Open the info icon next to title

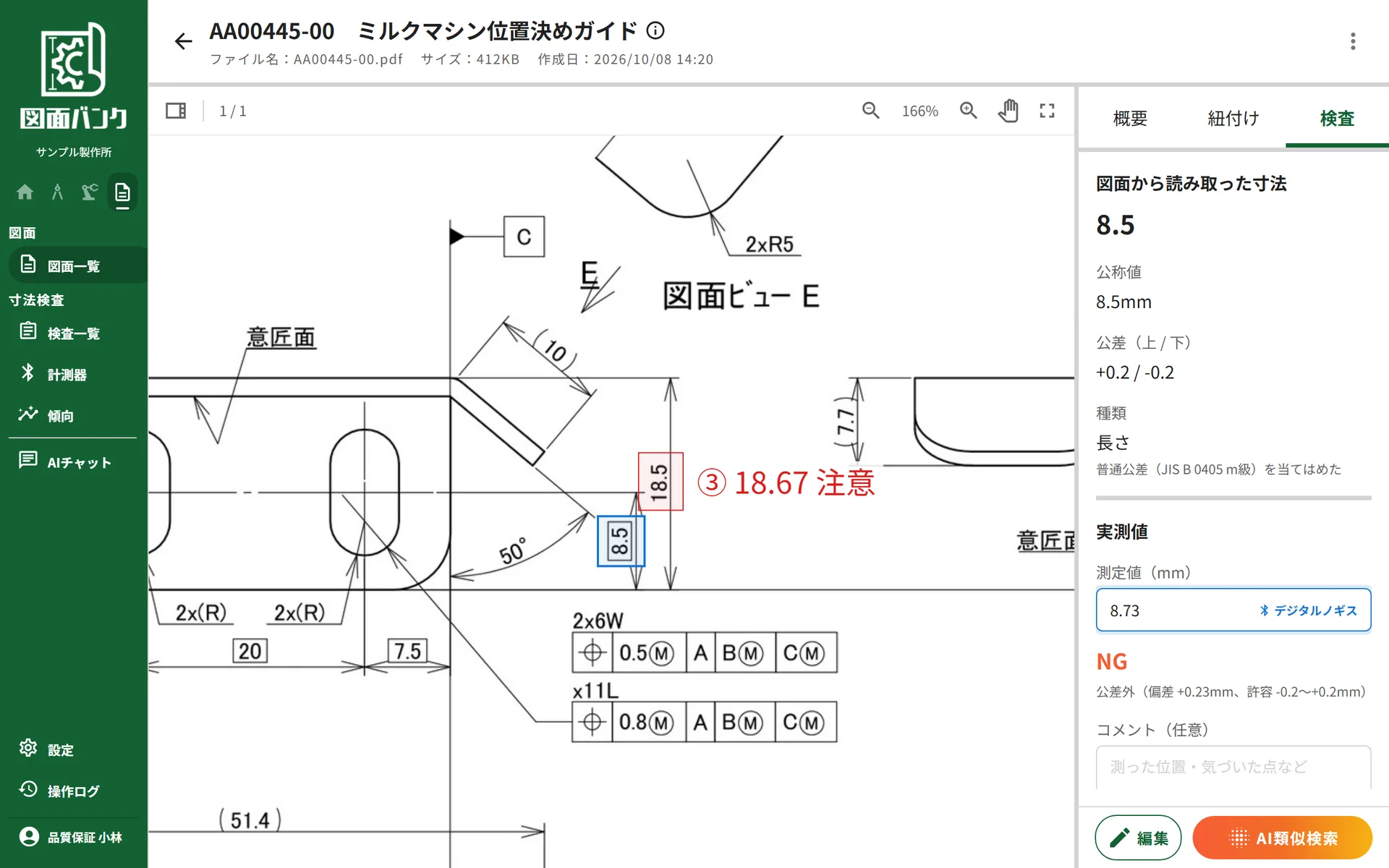[655, 30]
